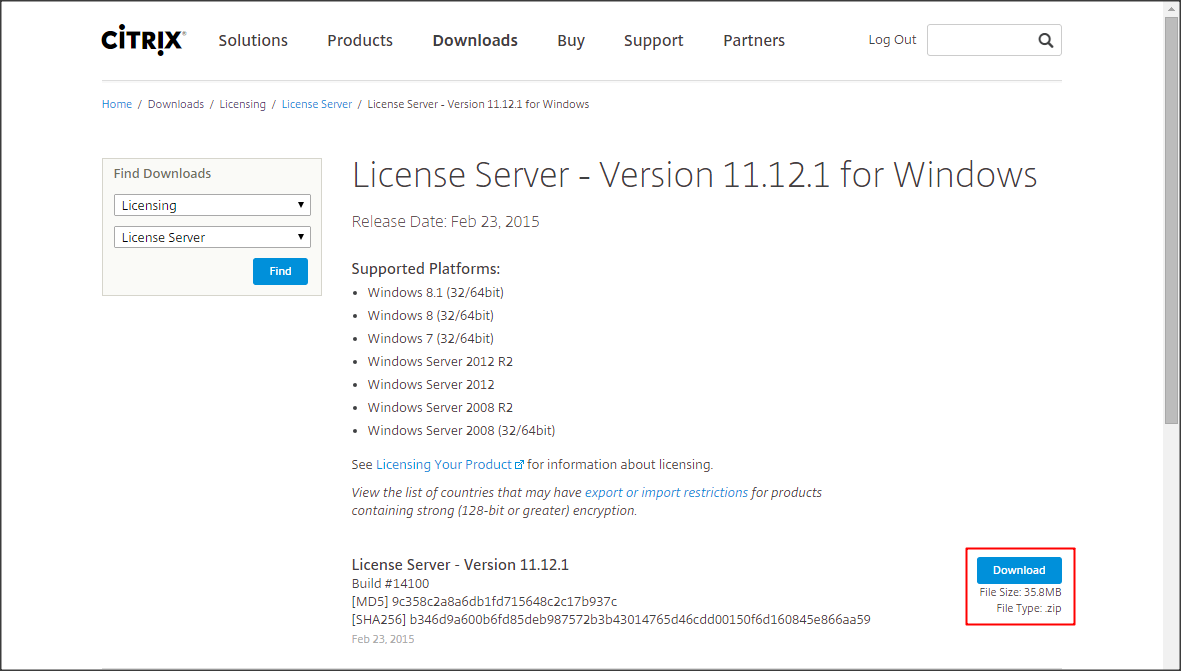Go to Home breadcrumb link

pyautogui.click(x=117, y=104)
